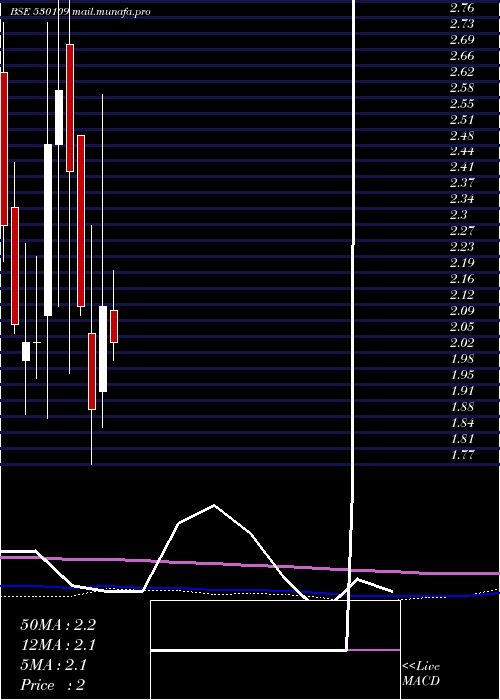Screen dimensions: 500x700
Task: Click the 1.77 price axis label
Action: [462, 454]
